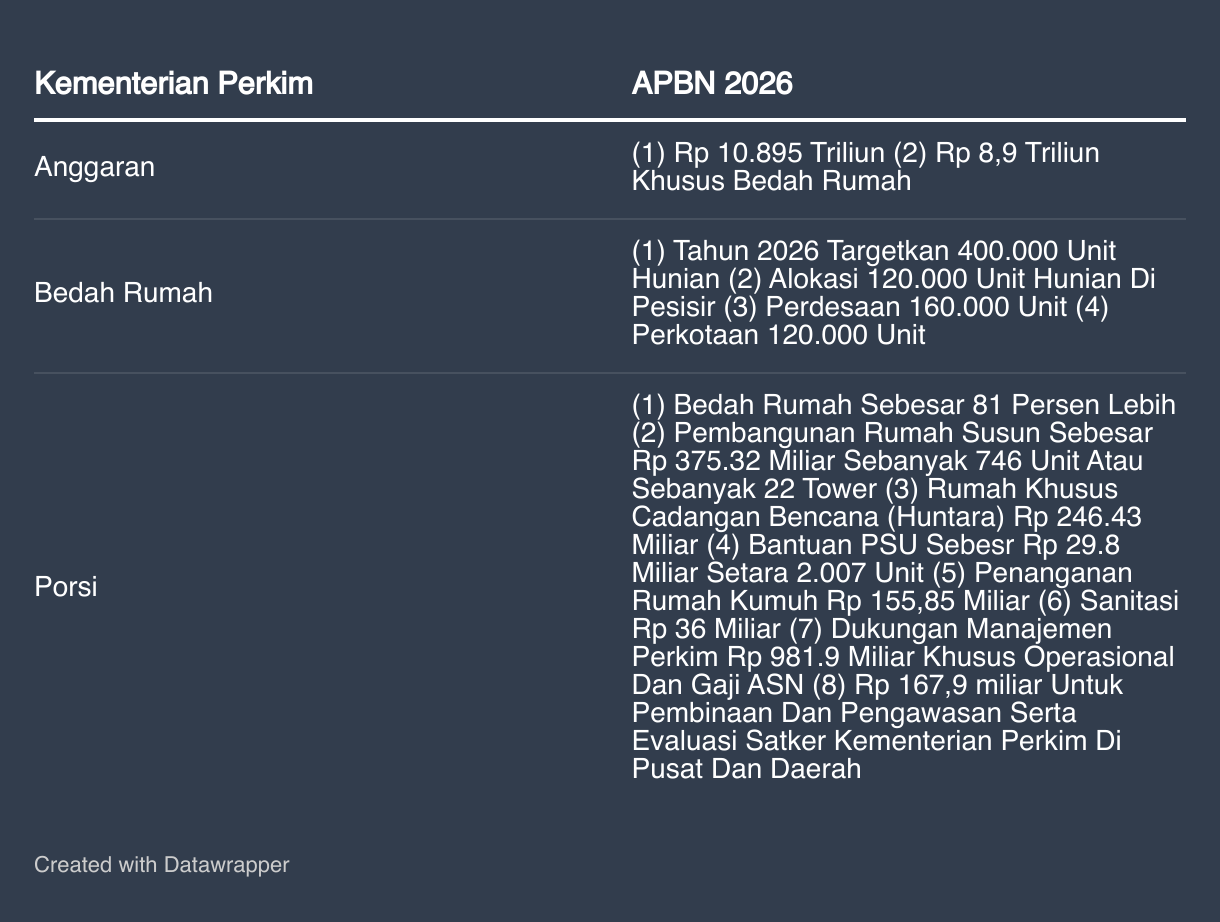The height and width of the screenshot is (922, 1220).
Task: Click the Pusat Dan Daerah text
Action: [746, 769]
